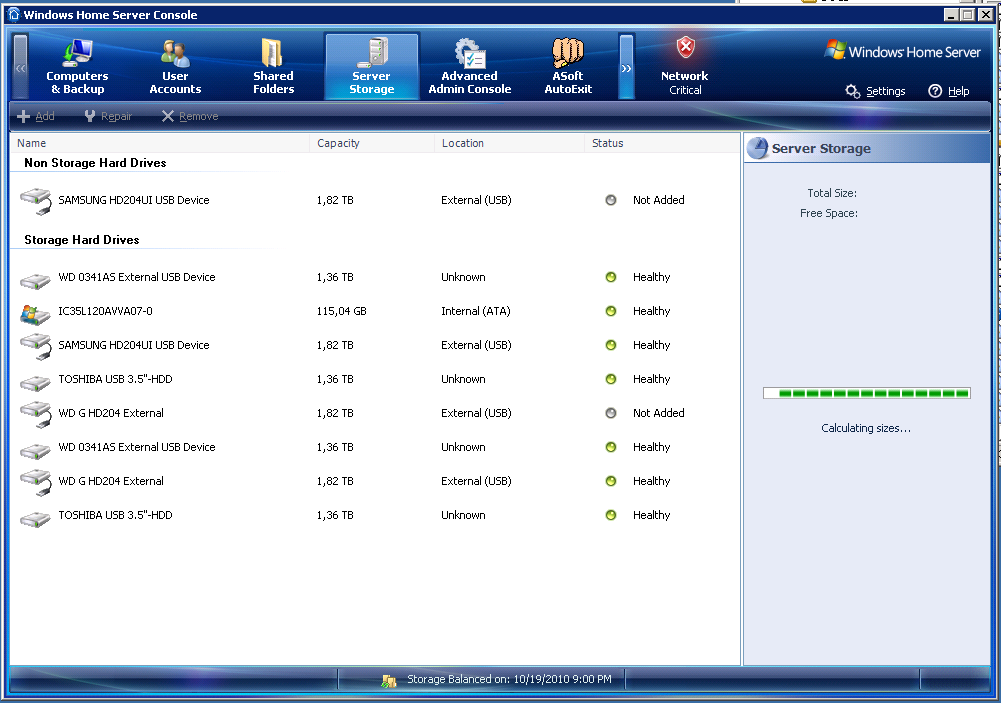Click the IC35L120AVVA07-0 system drive icon
Viewport: 1001px width, 703px height.
click(35, 314)
